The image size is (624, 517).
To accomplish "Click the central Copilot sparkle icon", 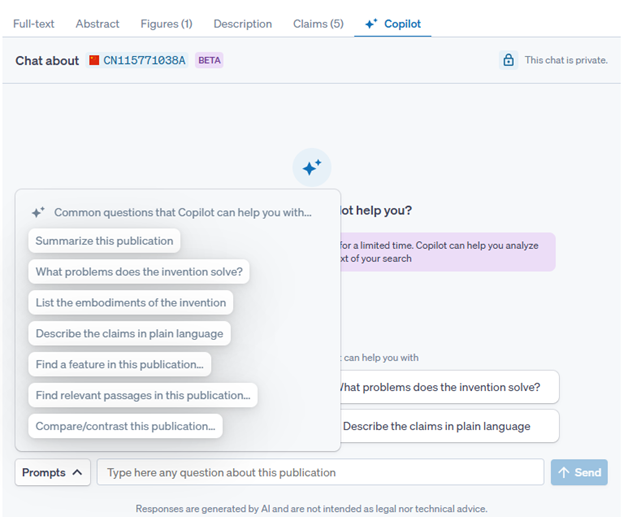I will (311, 167).
